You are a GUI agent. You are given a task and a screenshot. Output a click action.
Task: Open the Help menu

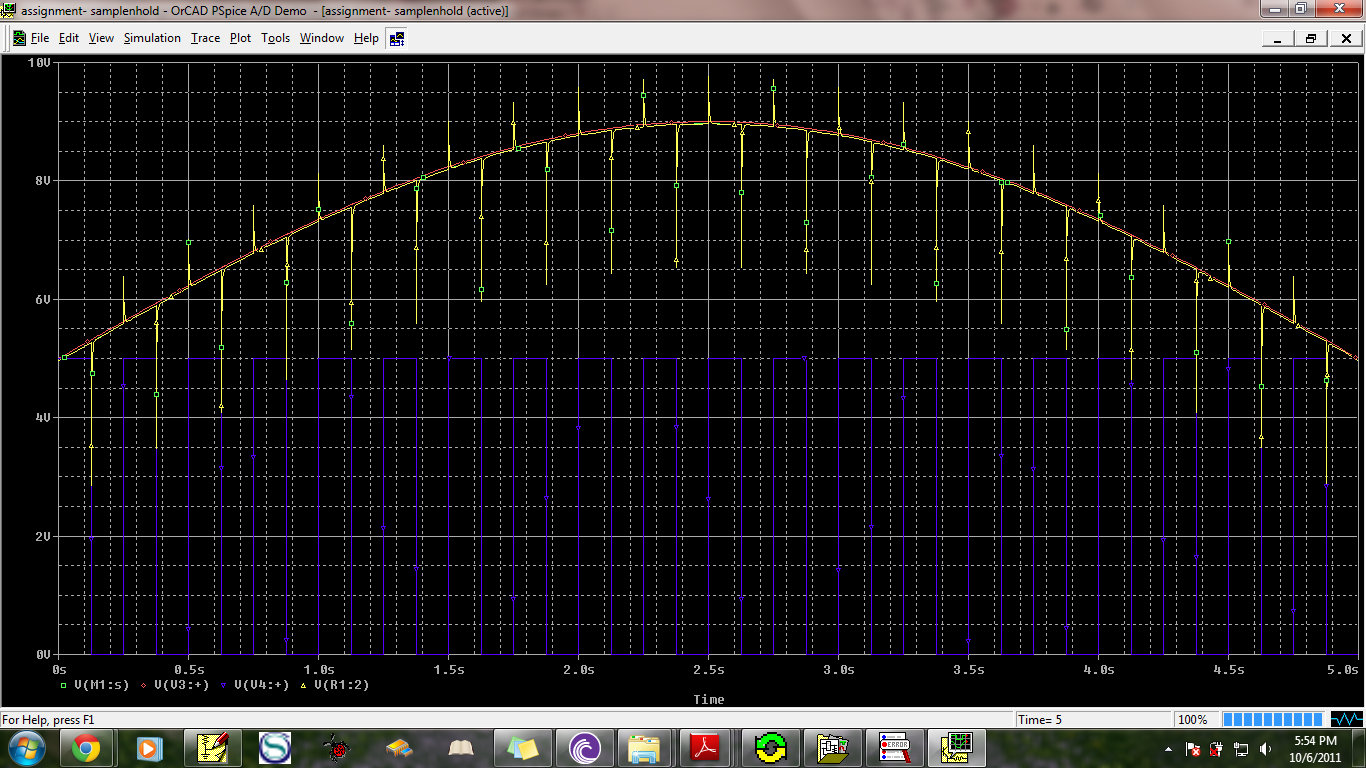(x=366, y=38)
